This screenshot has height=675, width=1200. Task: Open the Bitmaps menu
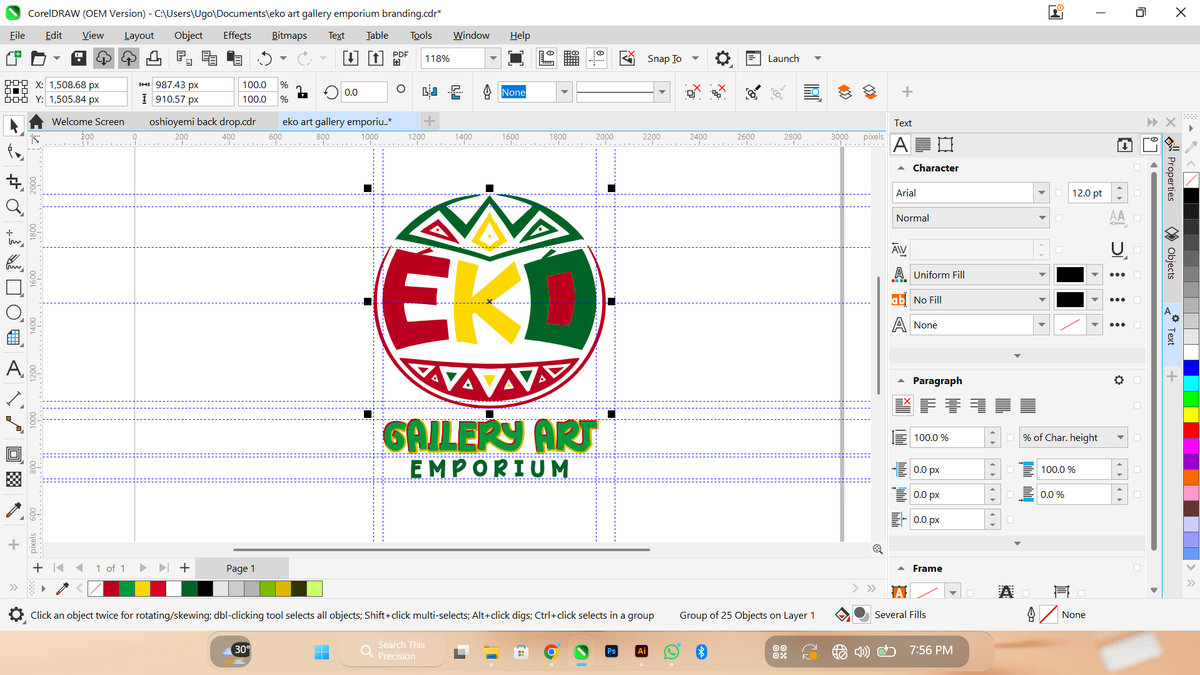(x=289, y=34)
